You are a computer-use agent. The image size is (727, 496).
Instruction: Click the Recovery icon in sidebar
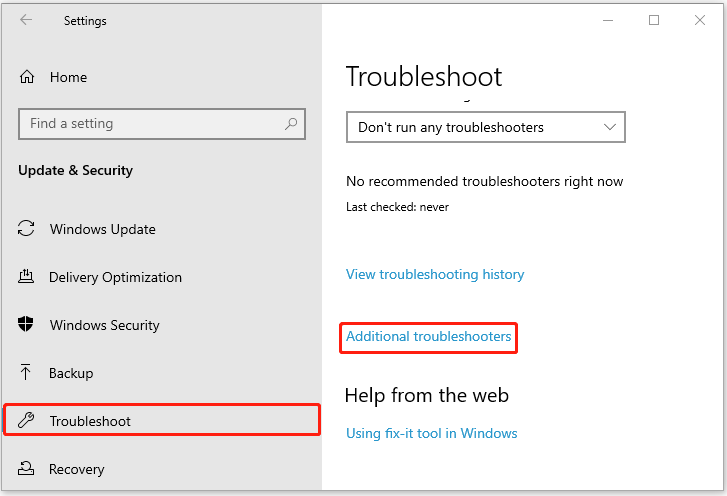tap(26, 468)
